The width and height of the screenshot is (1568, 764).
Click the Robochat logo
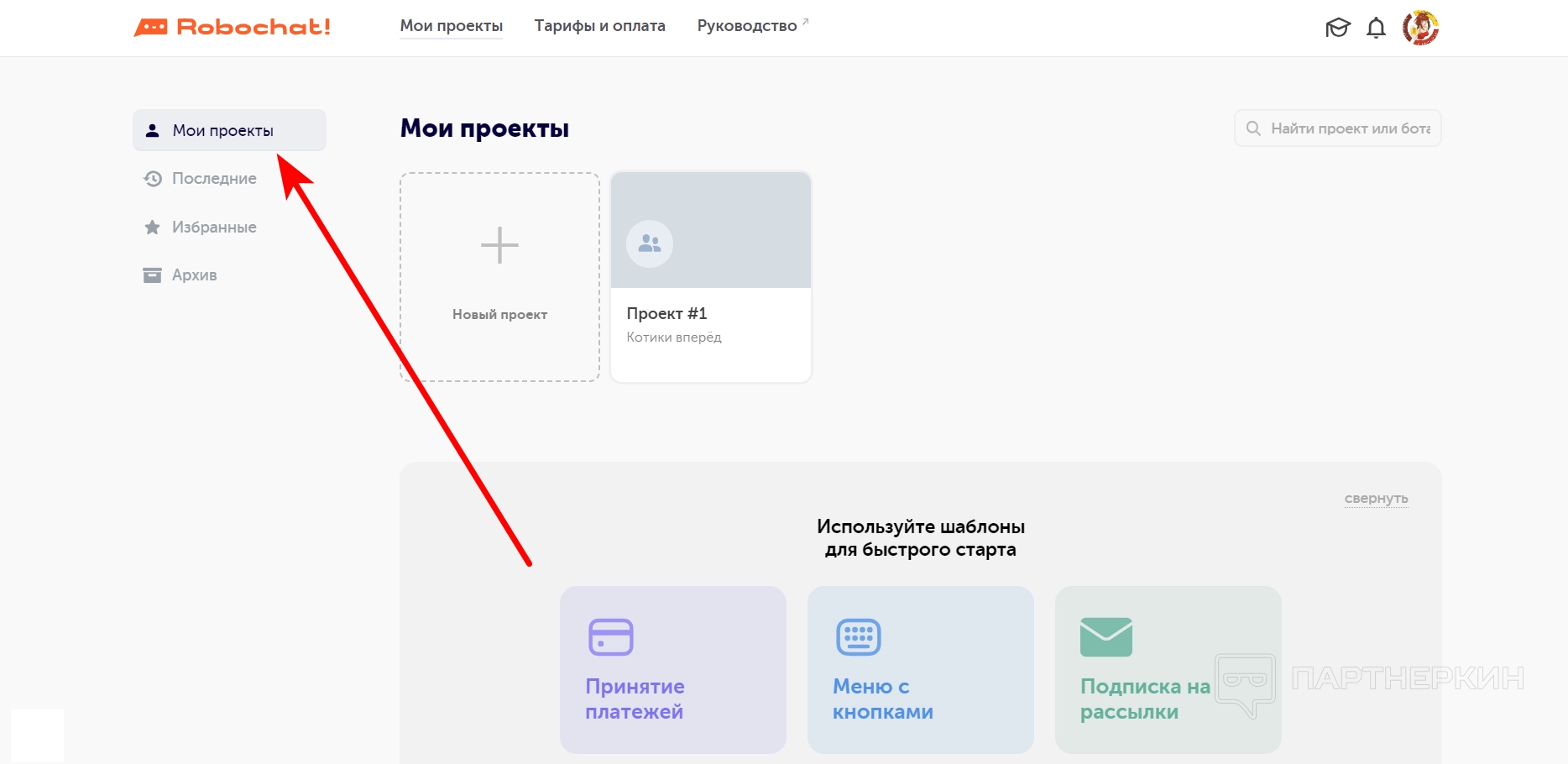[x=233, y=27]
